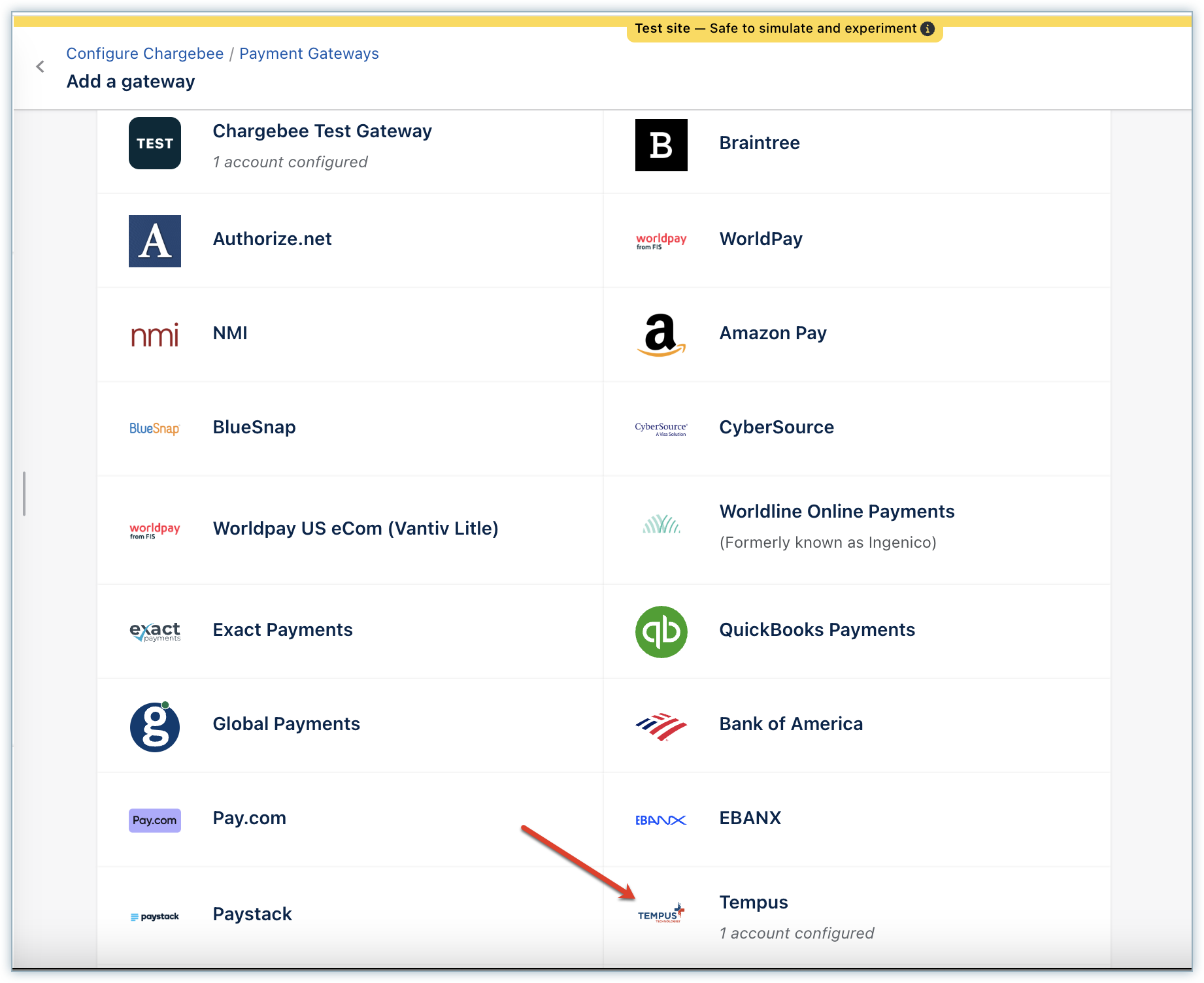This screenshot has height=983, width=1204.
Task: Select the Global Payments logo icon
Action: pyautogui.click(x=155, y=726)
